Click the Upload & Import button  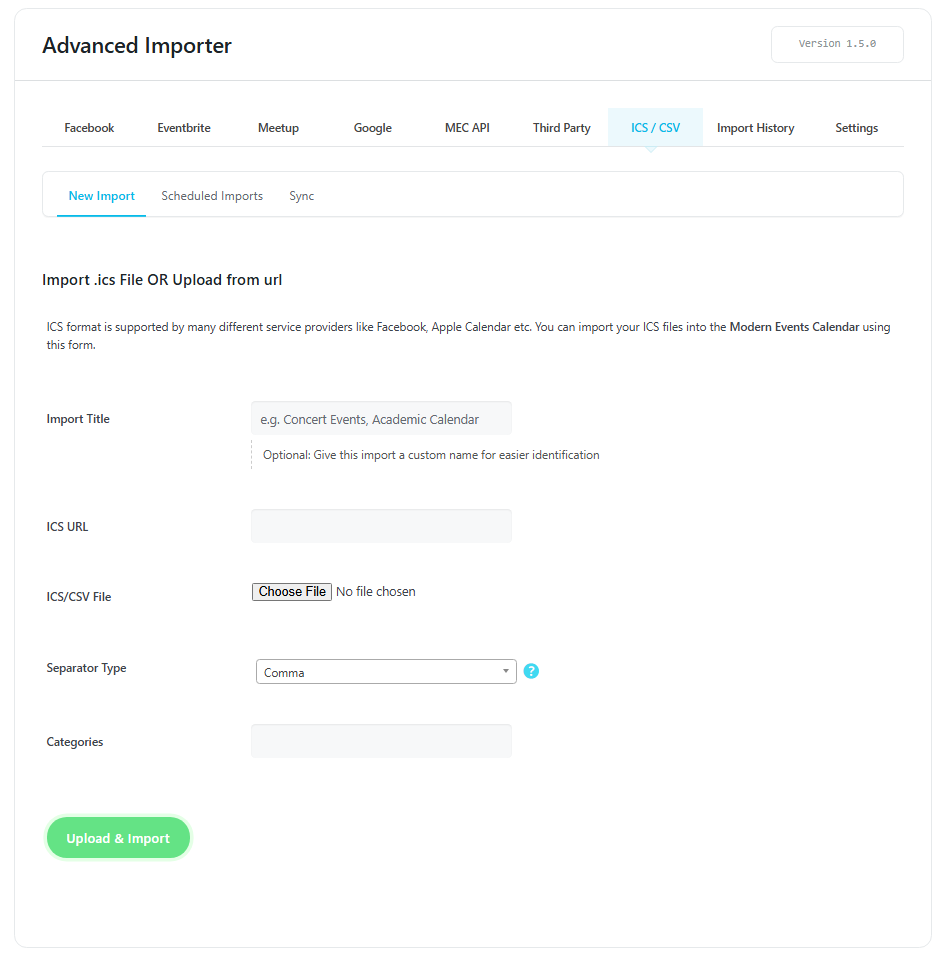click(x=118, y=838)
